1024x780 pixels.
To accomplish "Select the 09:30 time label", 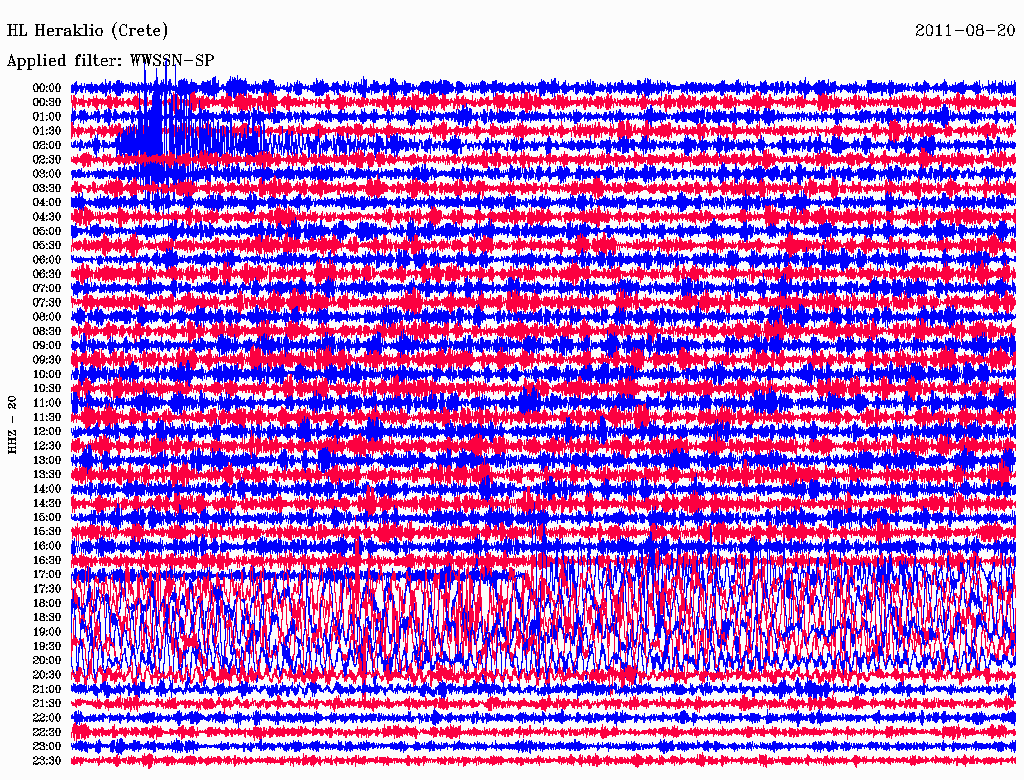I will (47, 360).
